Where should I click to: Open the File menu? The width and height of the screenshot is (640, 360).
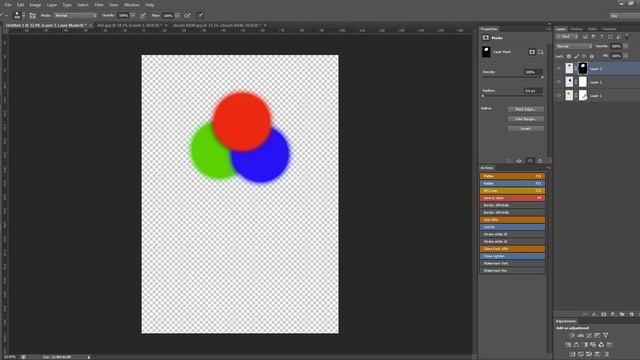[x=8, y=5]
